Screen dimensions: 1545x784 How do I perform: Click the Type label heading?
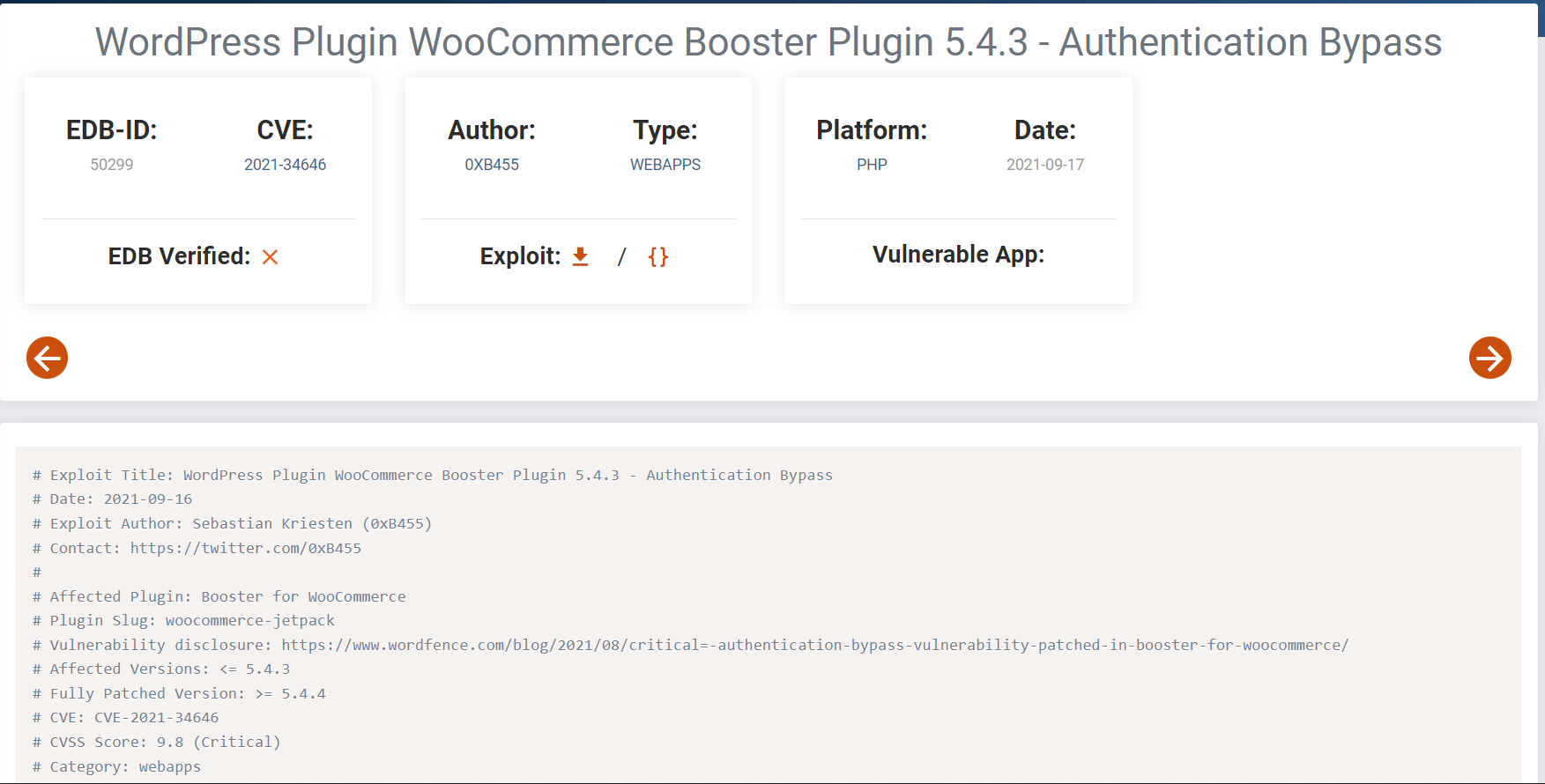[665, 130]
